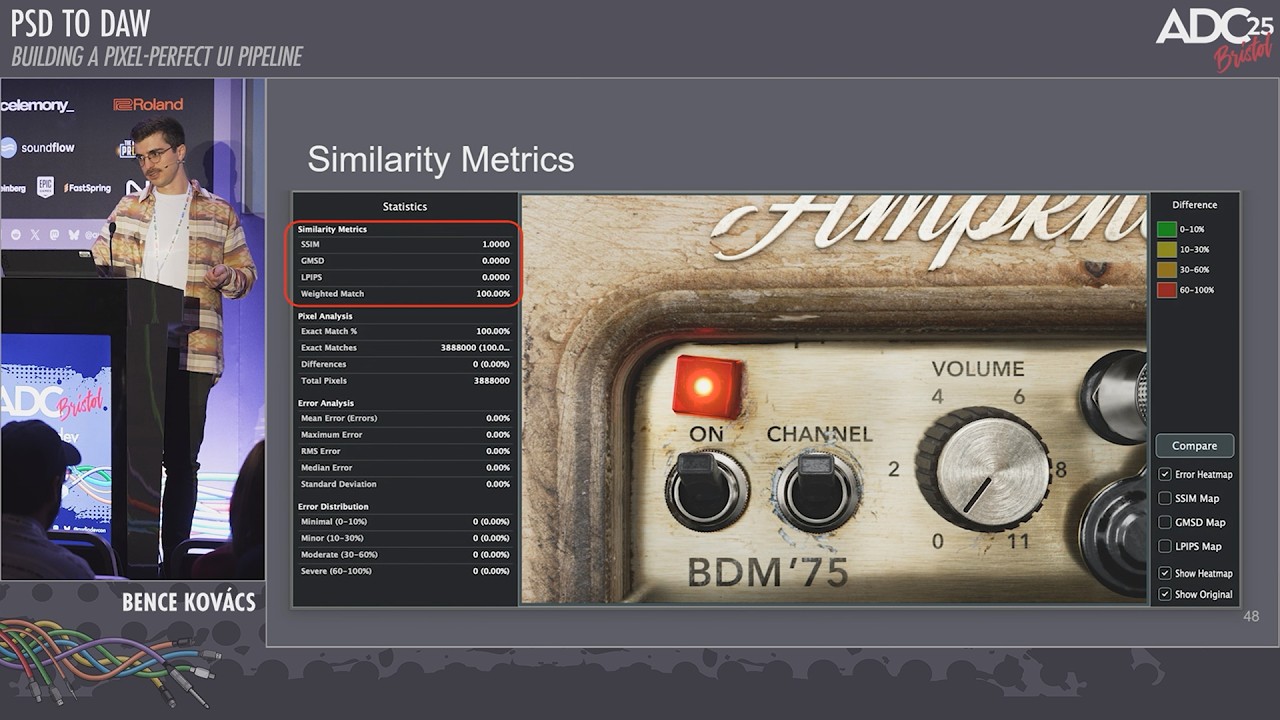1280x720 pixels.
Task: Click the Error Distribution section heading
Action: [333, 507]
